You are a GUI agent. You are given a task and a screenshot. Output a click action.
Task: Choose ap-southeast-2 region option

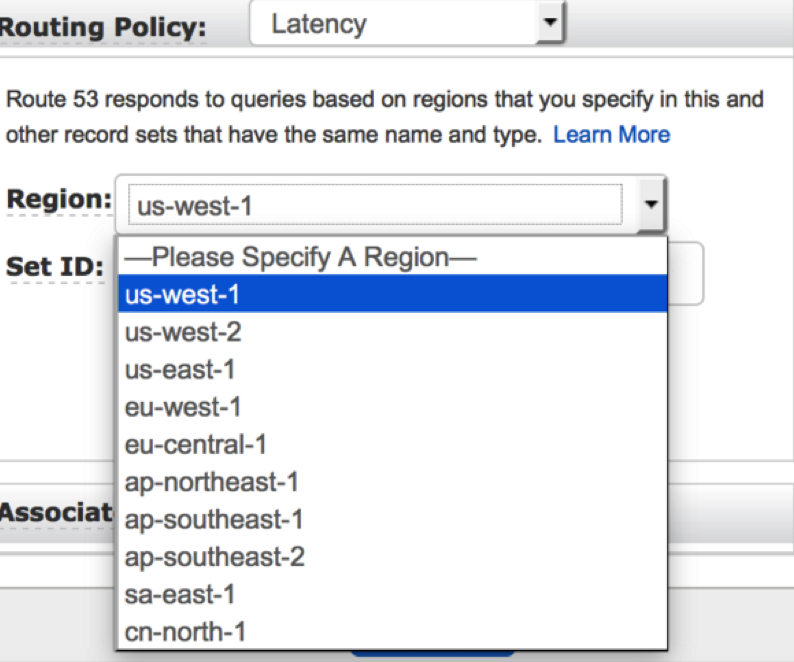click(x=392, y=557)
